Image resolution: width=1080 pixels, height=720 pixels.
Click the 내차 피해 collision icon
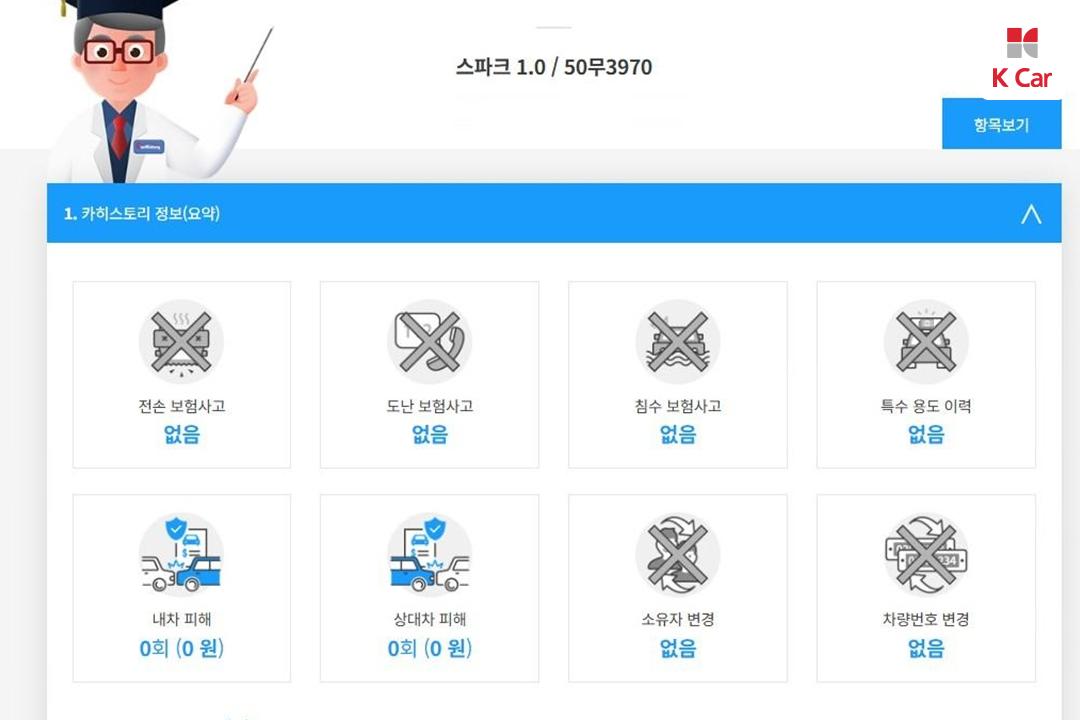[181, 555]
